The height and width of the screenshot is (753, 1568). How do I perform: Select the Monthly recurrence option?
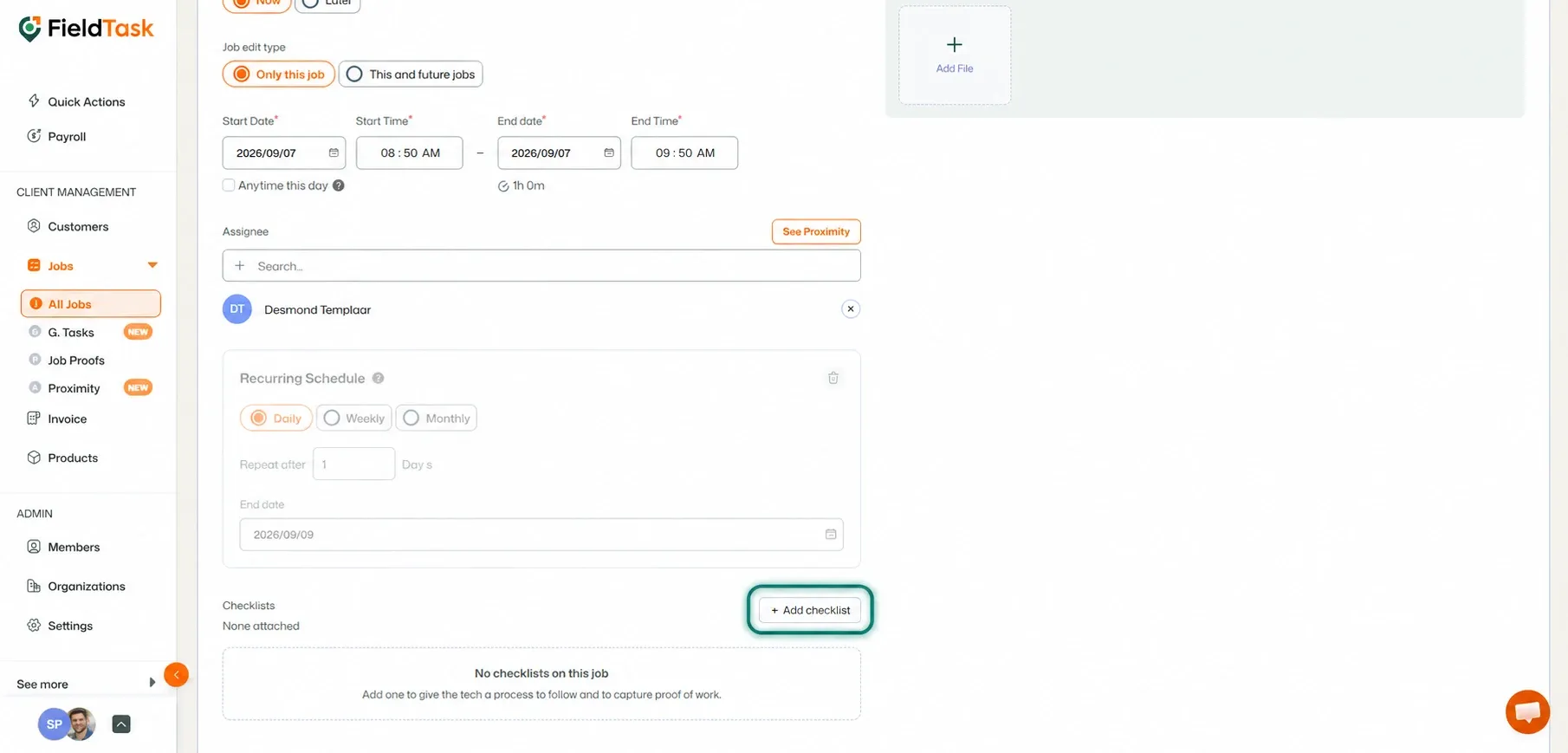(437, 418)
